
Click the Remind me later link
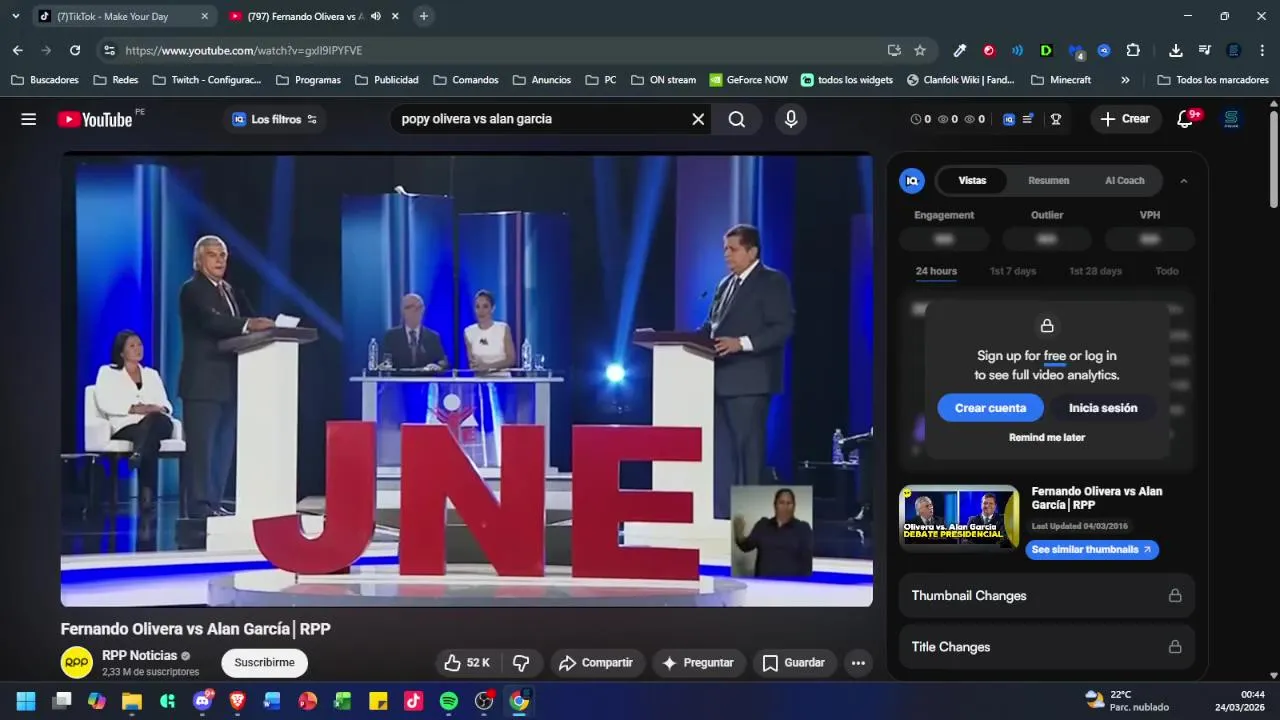coord(1047,437)
